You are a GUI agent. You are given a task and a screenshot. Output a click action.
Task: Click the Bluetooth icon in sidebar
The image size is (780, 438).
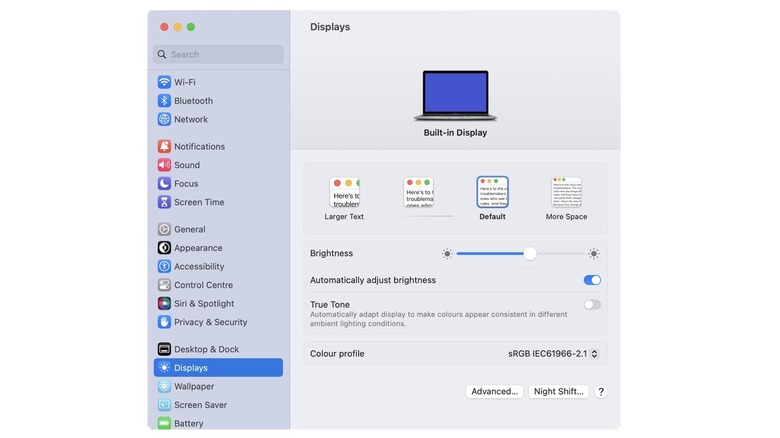164,101
